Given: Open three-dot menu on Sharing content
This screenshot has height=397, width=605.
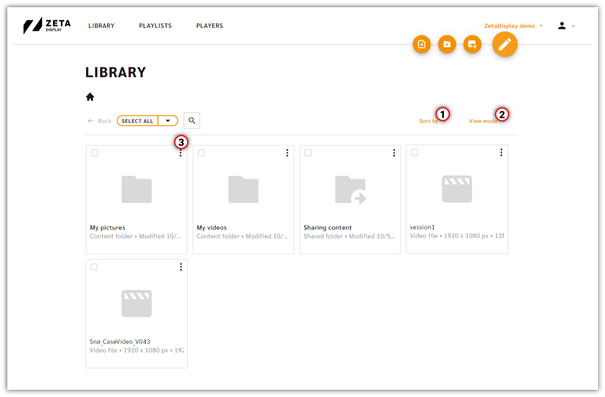Looking at the screenshot, I should [x=394, y=153].
